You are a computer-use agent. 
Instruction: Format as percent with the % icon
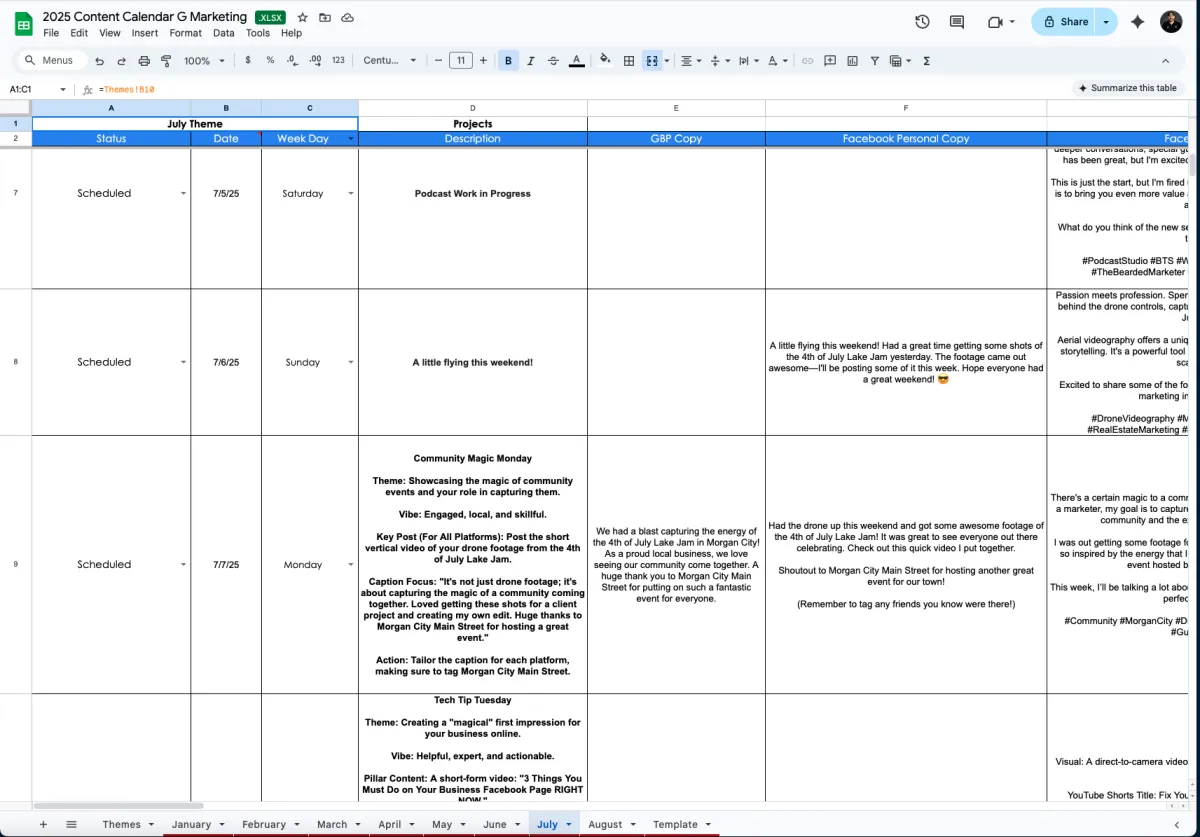coord(270,61)
